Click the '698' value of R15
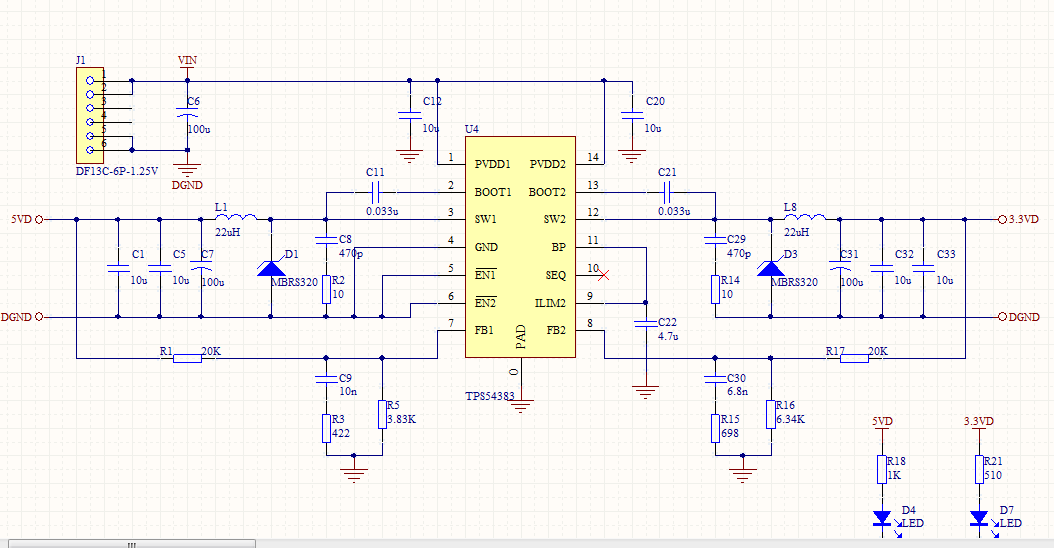Viewport: 1054px width, 548px height. tap(731, 434)
